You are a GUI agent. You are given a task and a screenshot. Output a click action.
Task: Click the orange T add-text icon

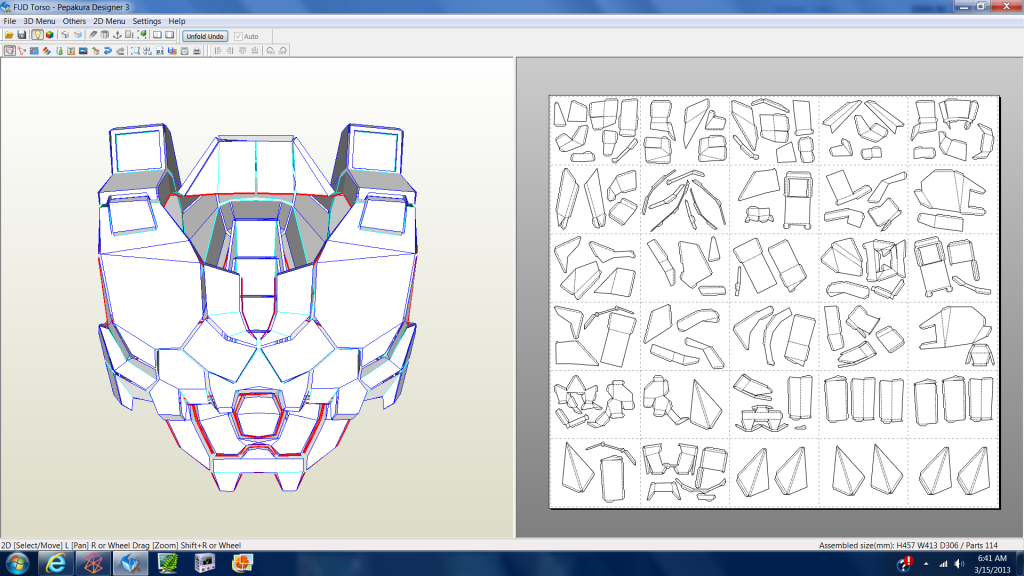coord(71,51)
